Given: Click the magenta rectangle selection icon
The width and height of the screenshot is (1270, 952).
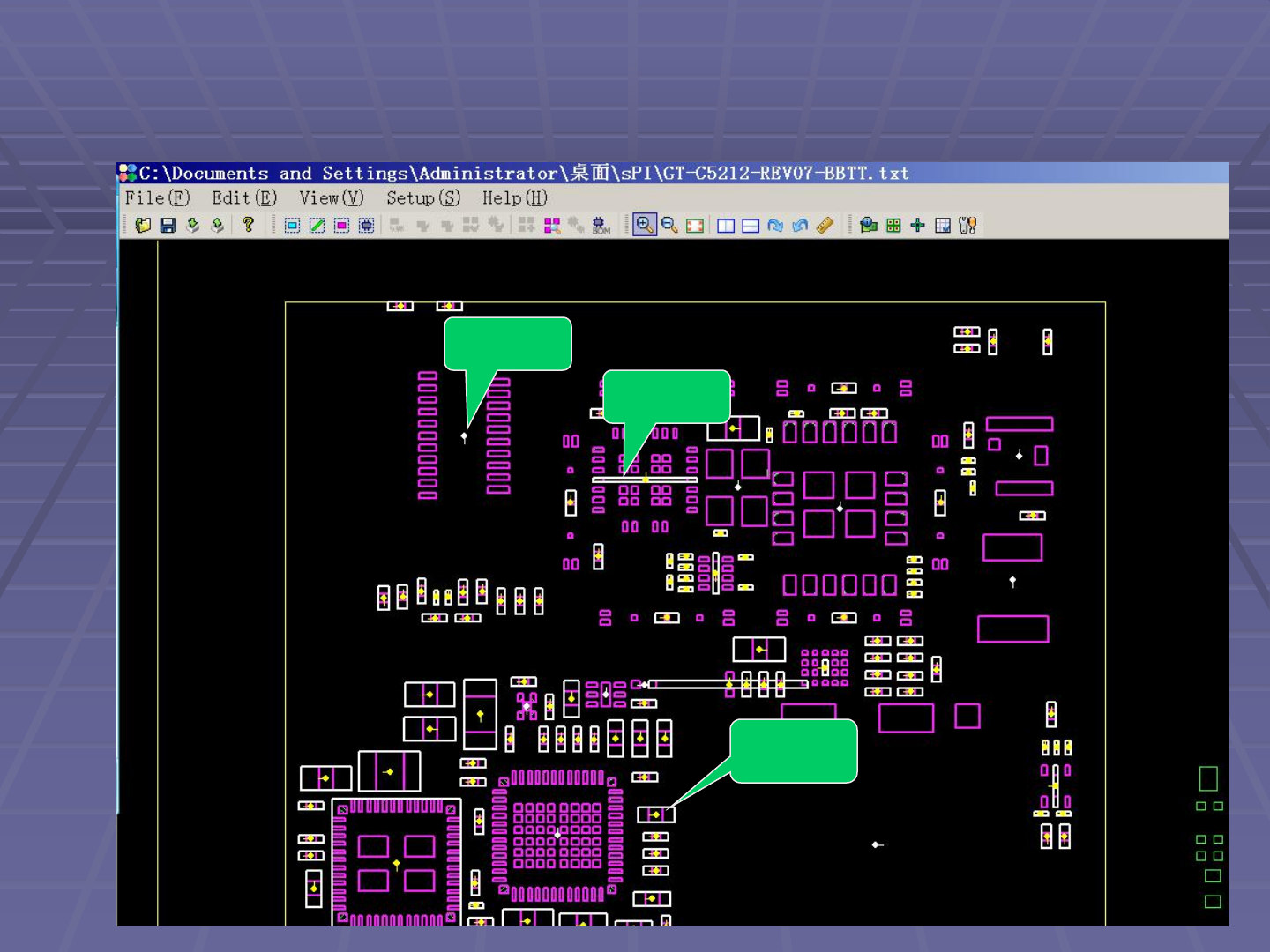Looking at the screenshot, I should click(341, 226).
